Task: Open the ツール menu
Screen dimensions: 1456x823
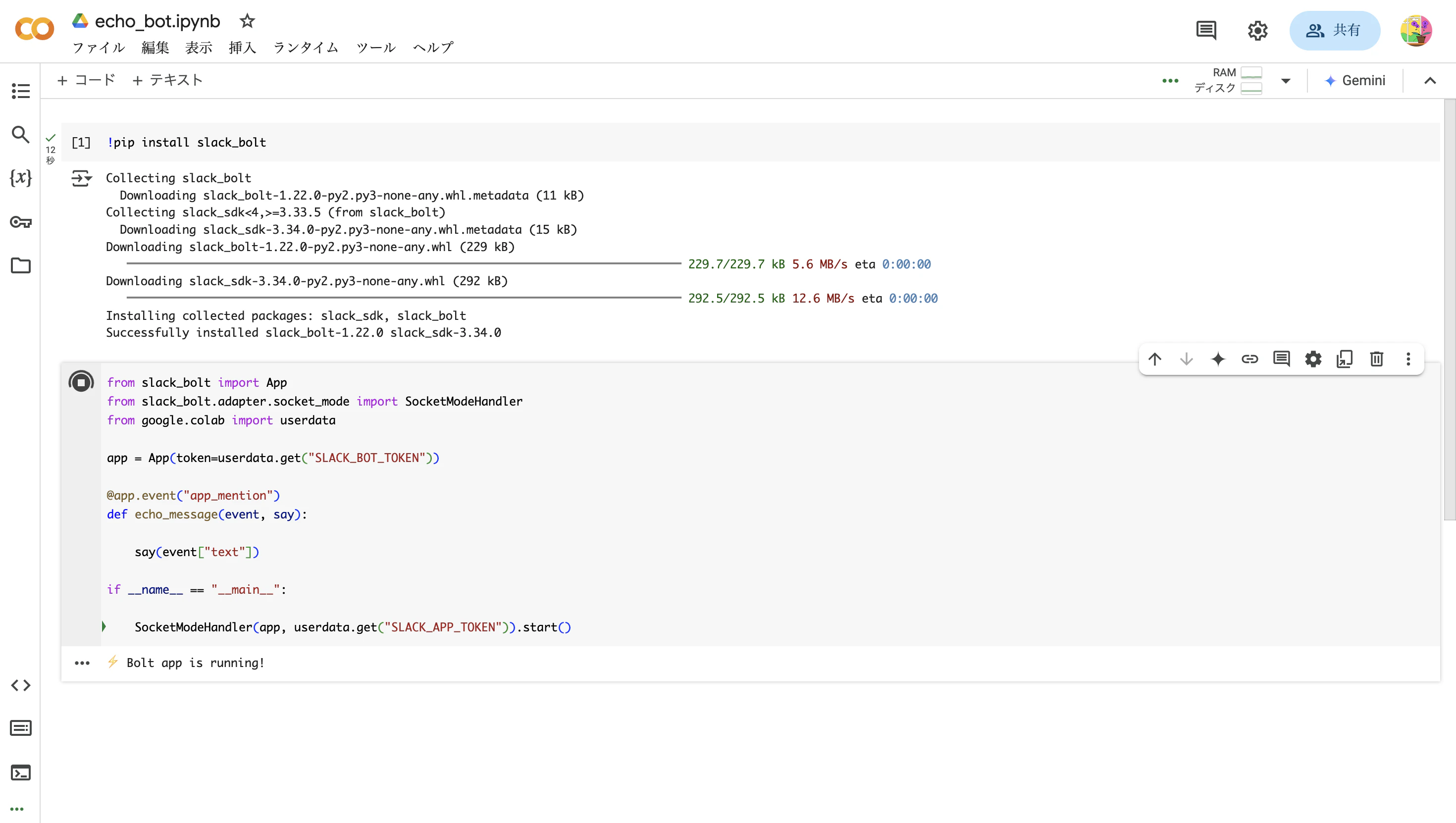Action: coord(376,48)
